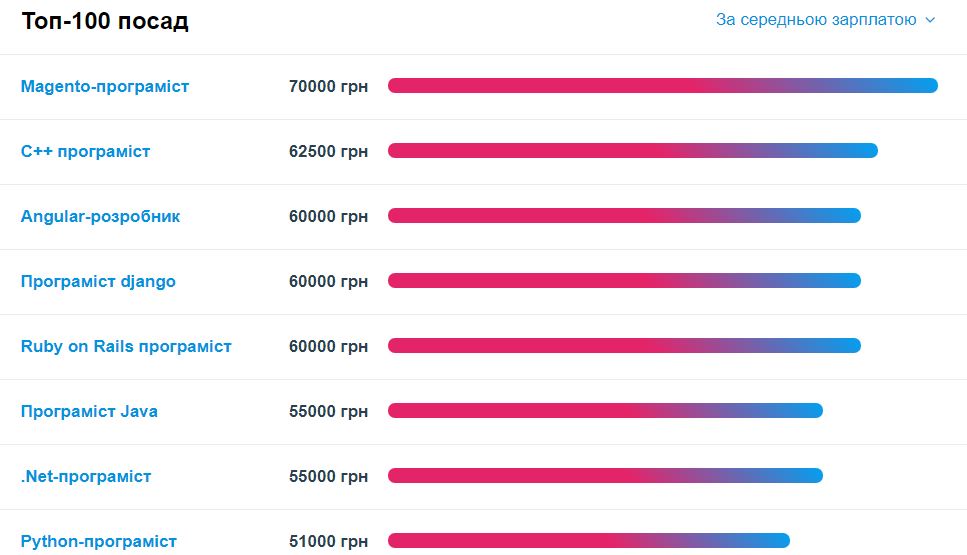Click the Magento salary bar at 70000 грн

663,86
